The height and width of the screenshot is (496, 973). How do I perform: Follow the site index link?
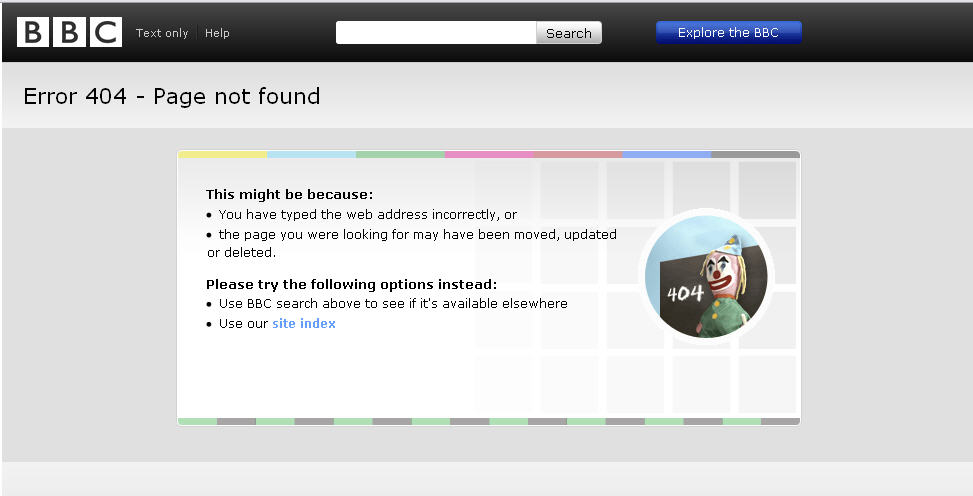pos(304,324)
